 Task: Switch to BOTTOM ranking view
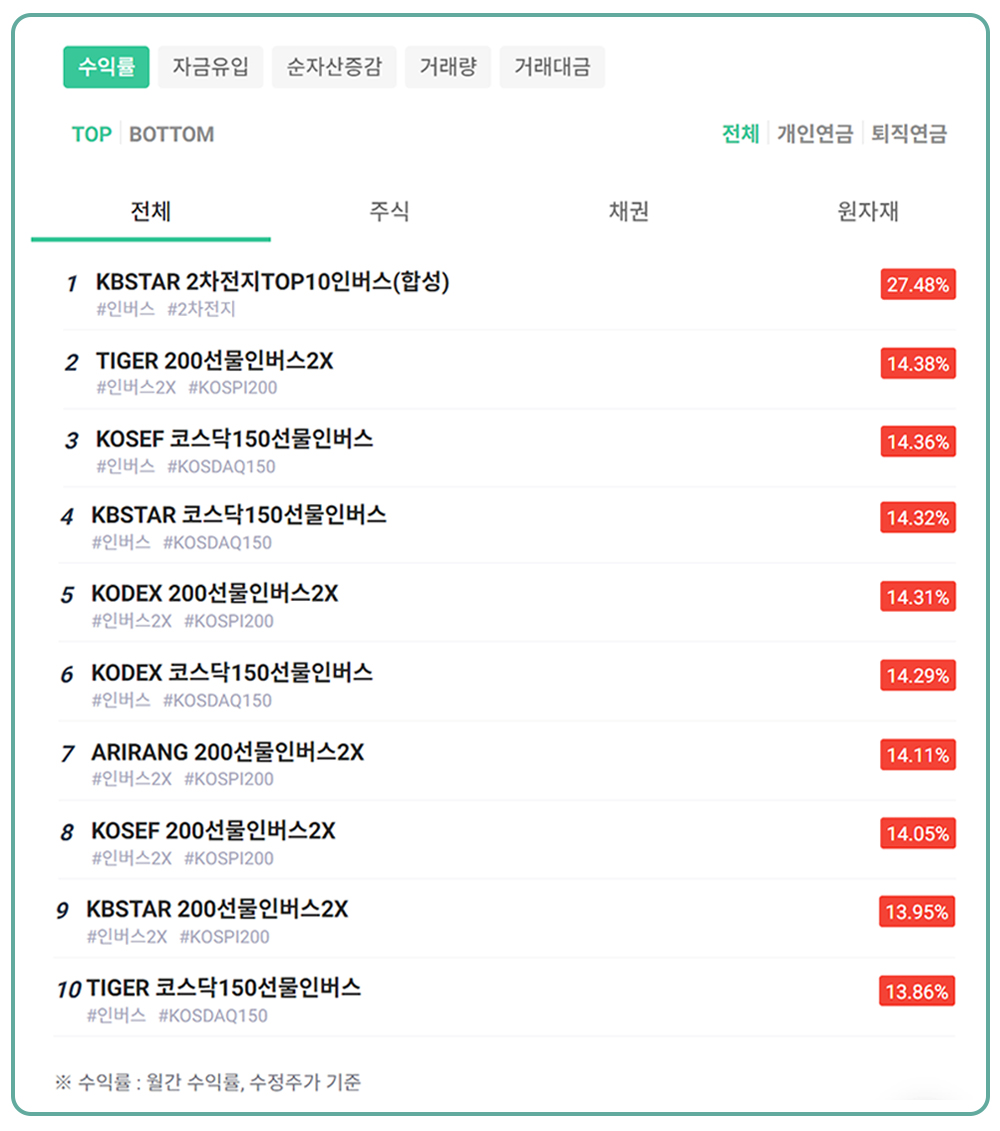171,134
